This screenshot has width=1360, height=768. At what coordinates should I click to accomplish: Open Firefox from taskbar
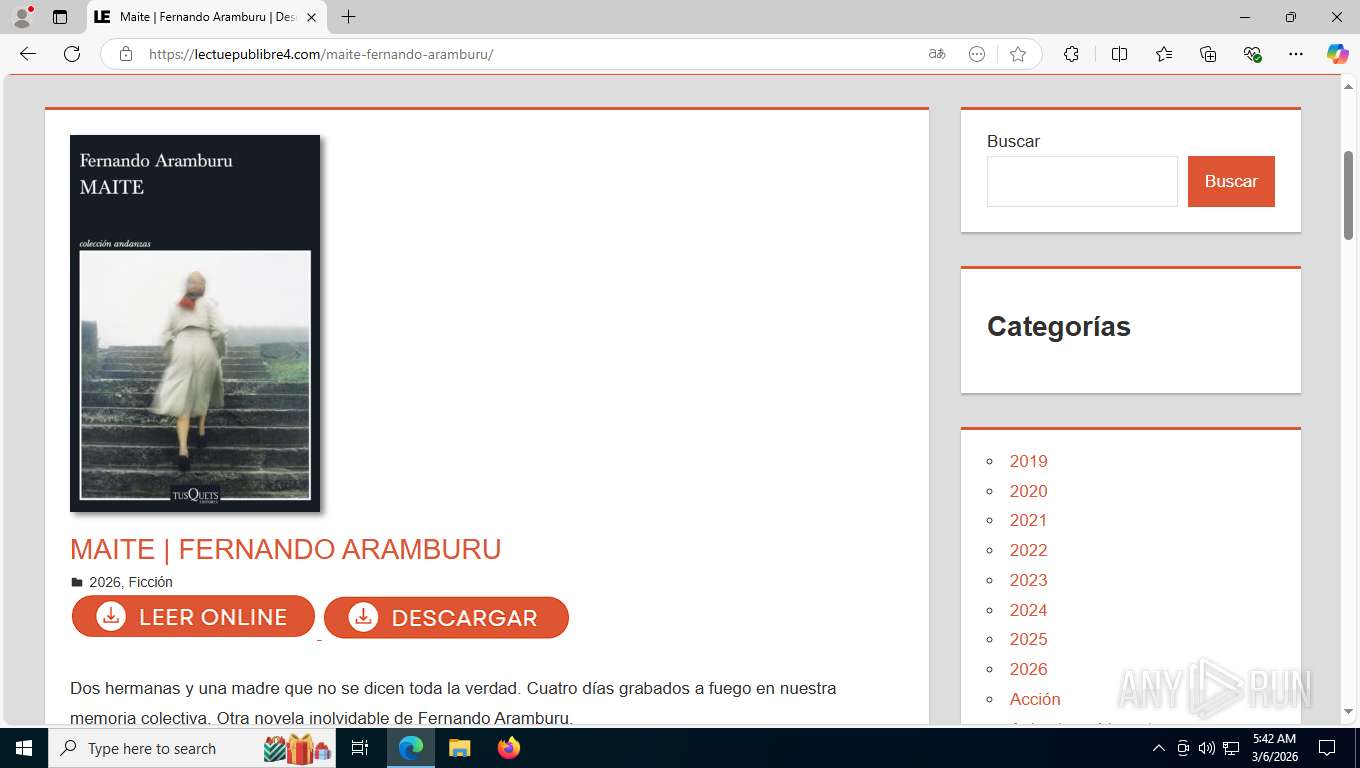(x=509, y=748)
